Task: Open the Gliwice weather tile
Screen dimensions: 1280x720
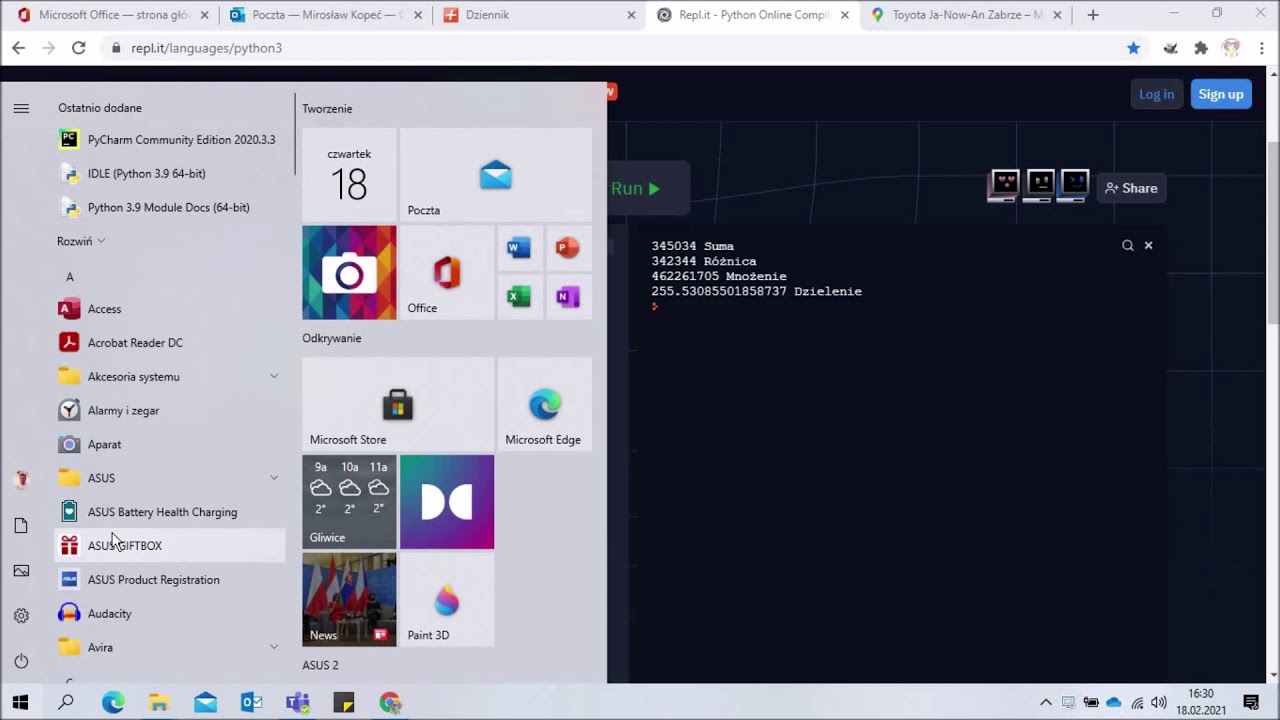Action: point(349,502)
